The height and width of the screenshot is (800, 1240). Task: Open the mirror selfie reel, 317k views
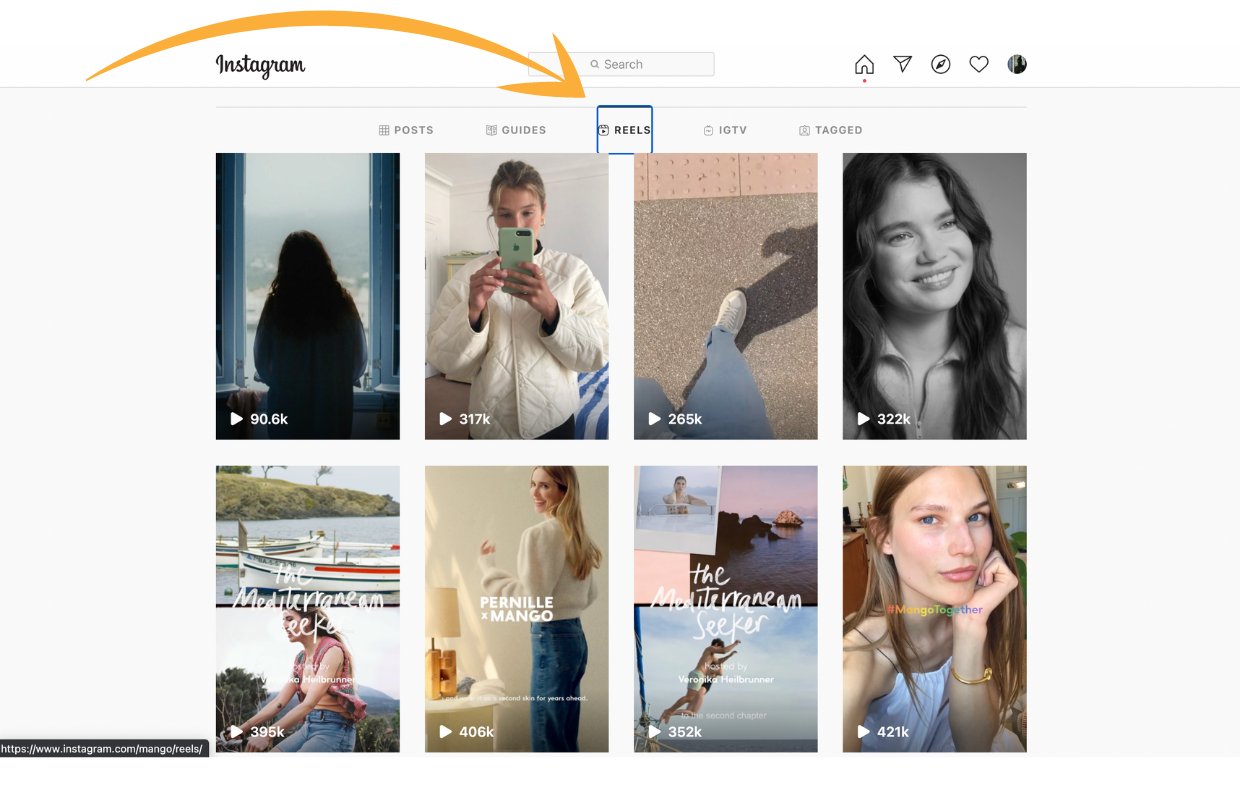click(x=517, y=296)
